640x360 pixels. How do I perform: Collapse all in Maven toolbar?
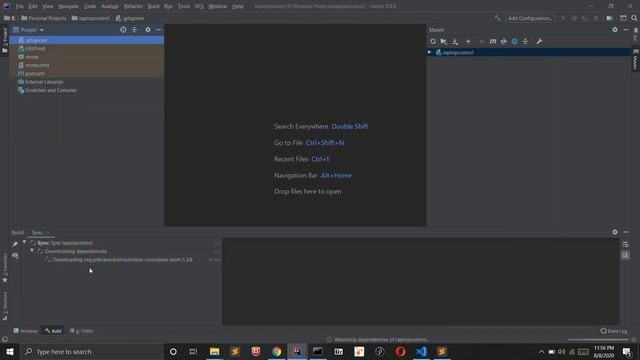[x=525, y=41]
